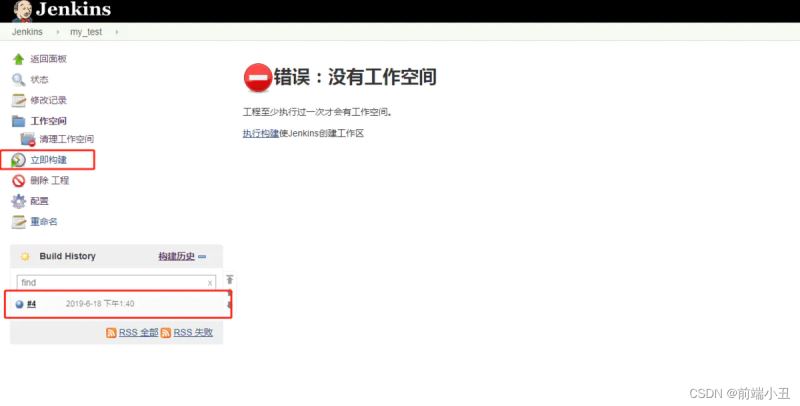The image size is (800, 406).
Task: Open the RSS 失败 link
Action: [x=193, y=333]
